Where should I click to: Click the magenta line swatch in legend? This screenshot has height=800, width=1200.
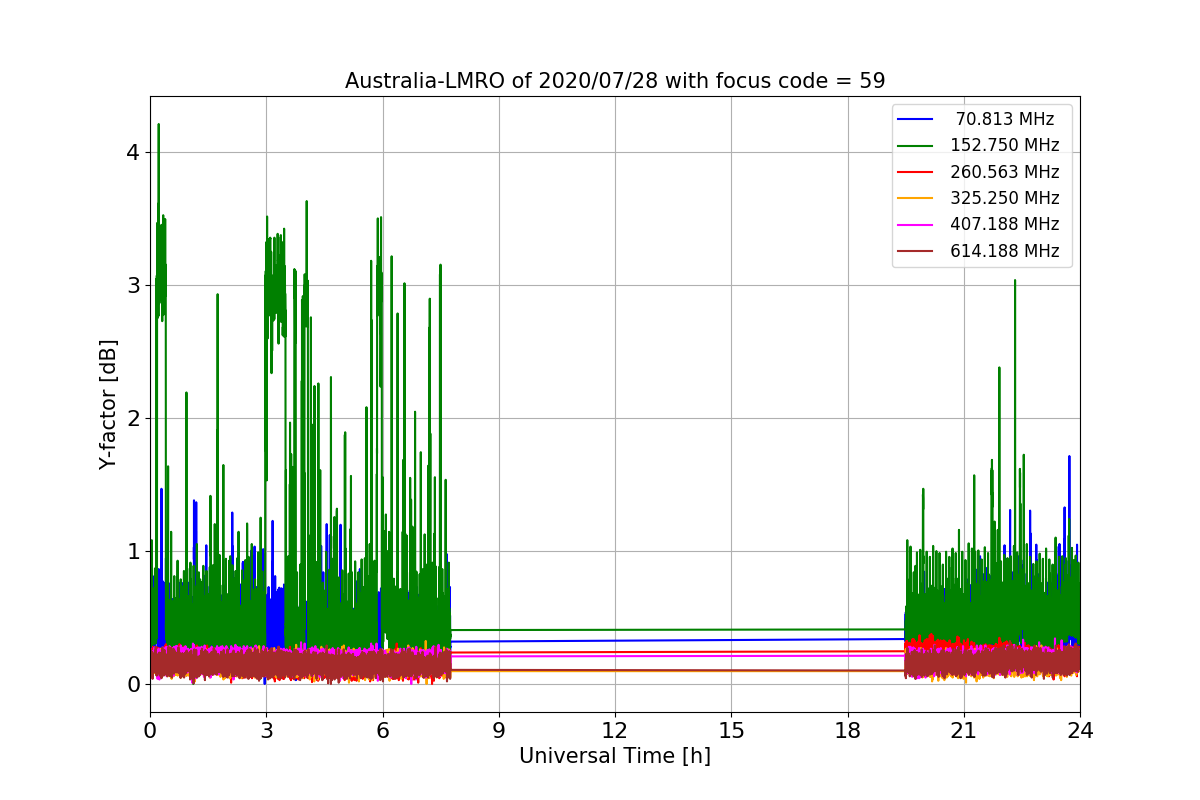916,225
